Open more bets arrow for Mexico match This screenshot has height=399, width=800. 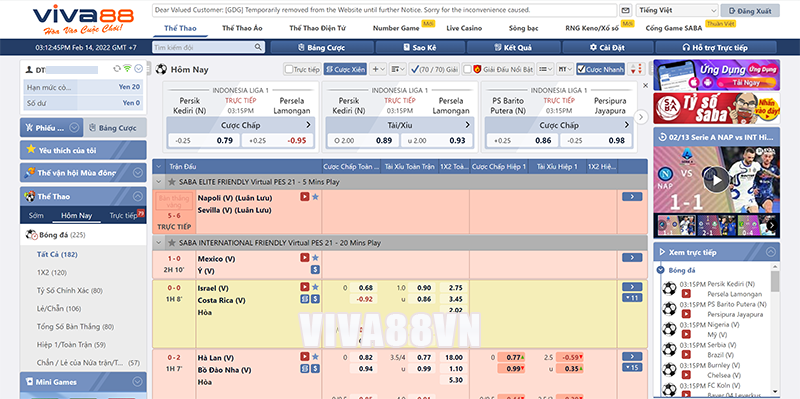click(x=632, y=258)
